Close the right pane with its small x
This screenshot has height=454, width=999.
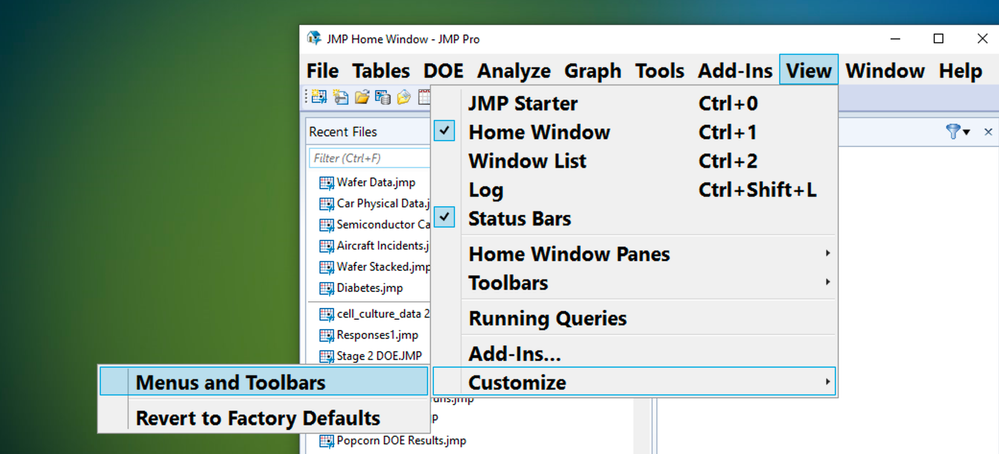pos(988,132)
